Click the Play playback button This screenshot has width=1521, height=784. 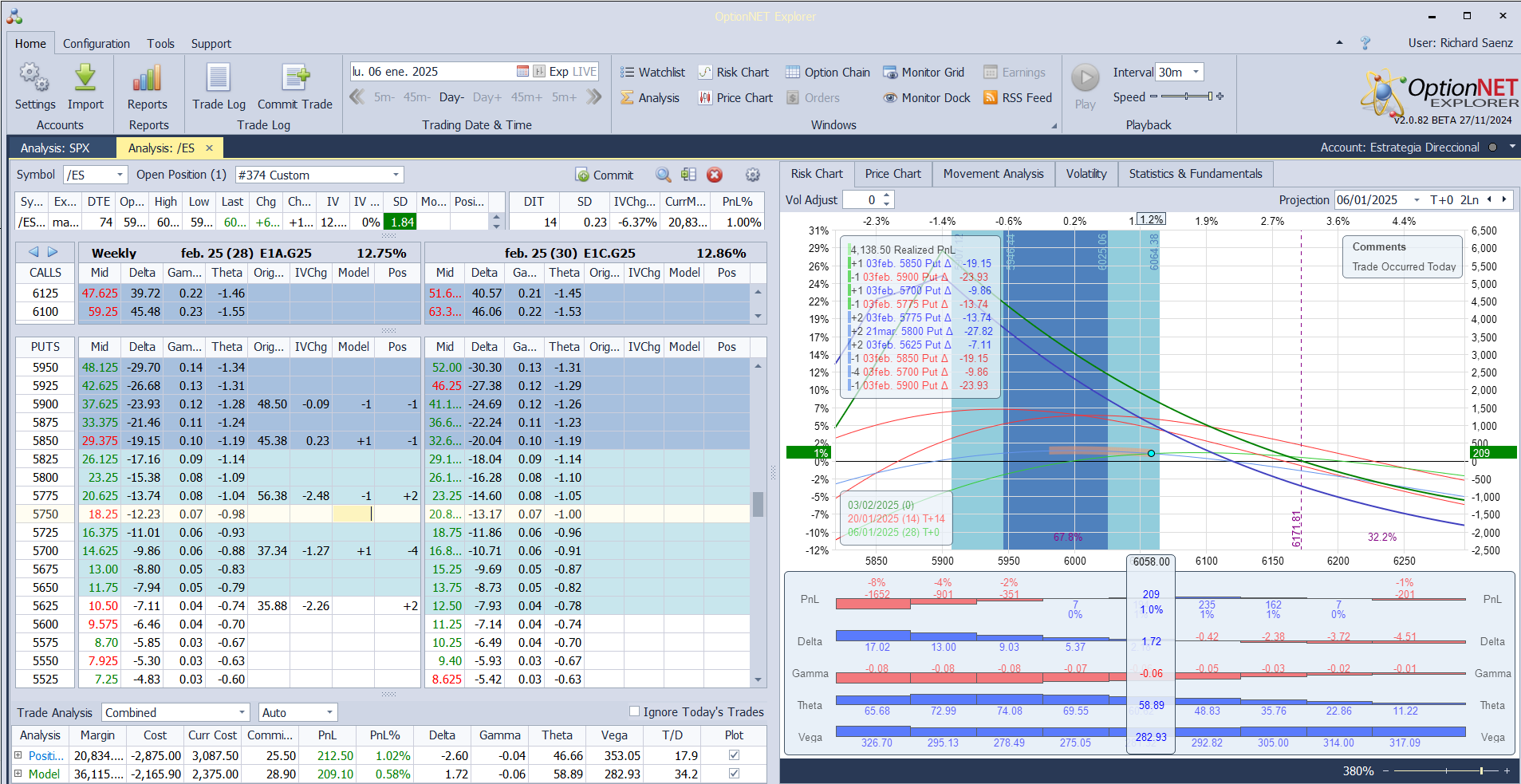1085,87
